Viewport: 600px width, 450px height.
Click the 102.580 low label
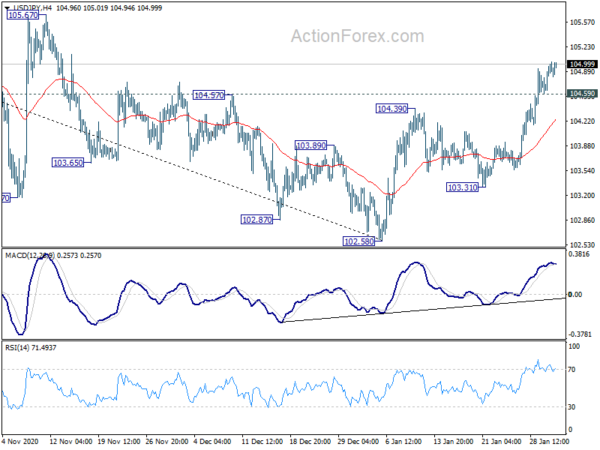click(x=359, y=241)
